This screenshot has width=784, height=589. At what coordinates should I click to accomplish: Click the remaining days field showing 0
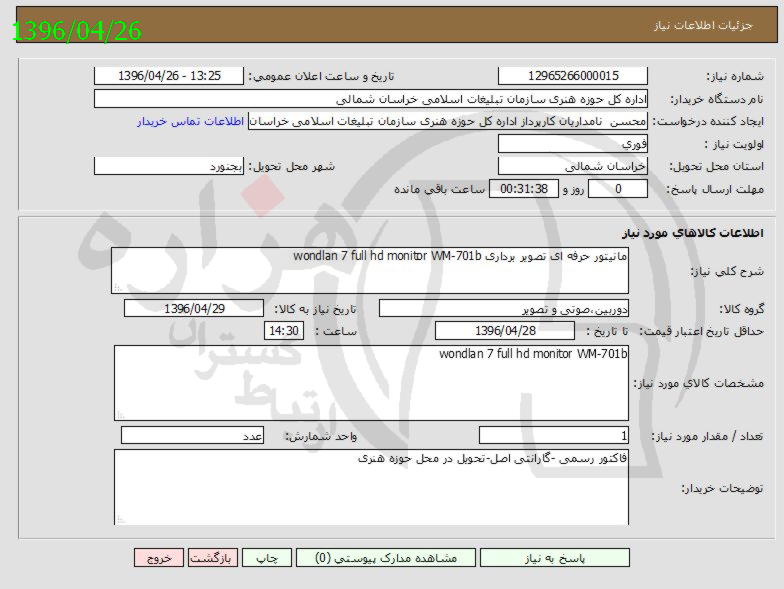[618, 189]
